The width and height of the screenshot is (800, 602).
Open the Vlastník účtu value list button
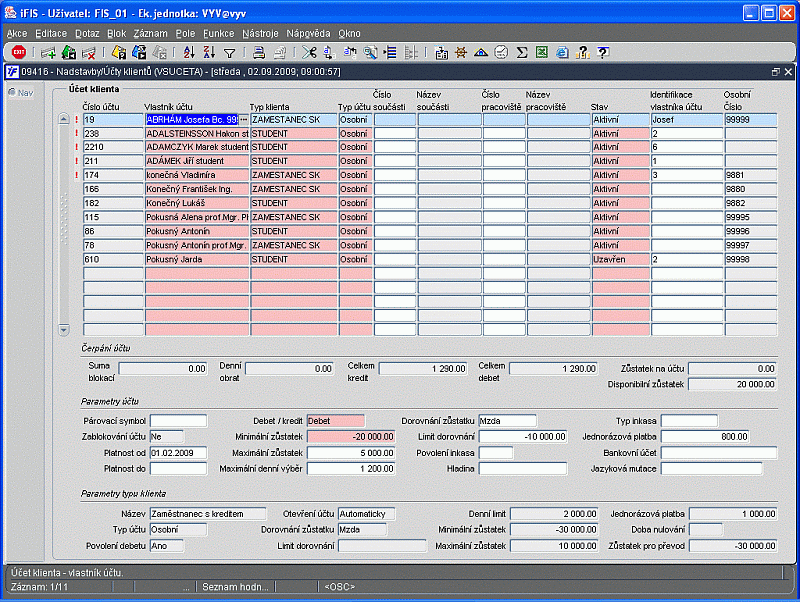(x=243, y=119)
